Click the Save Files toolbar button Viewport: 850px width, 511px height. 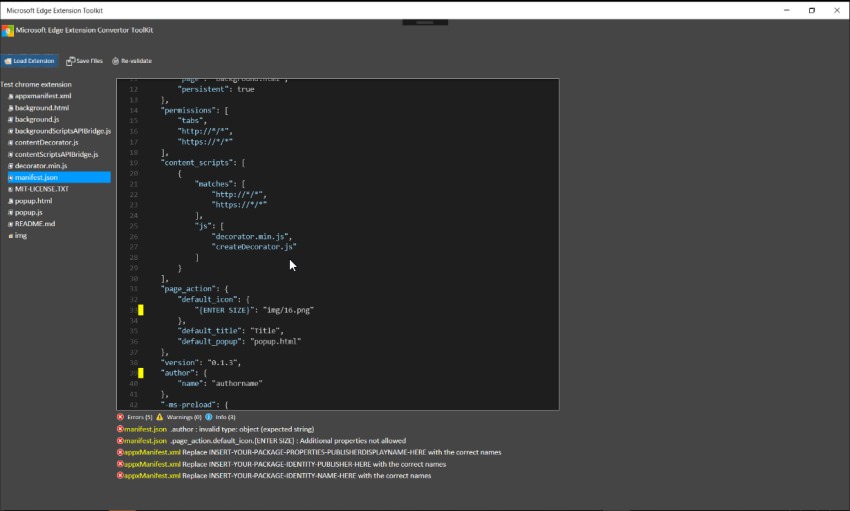click(x=84, y=61)
